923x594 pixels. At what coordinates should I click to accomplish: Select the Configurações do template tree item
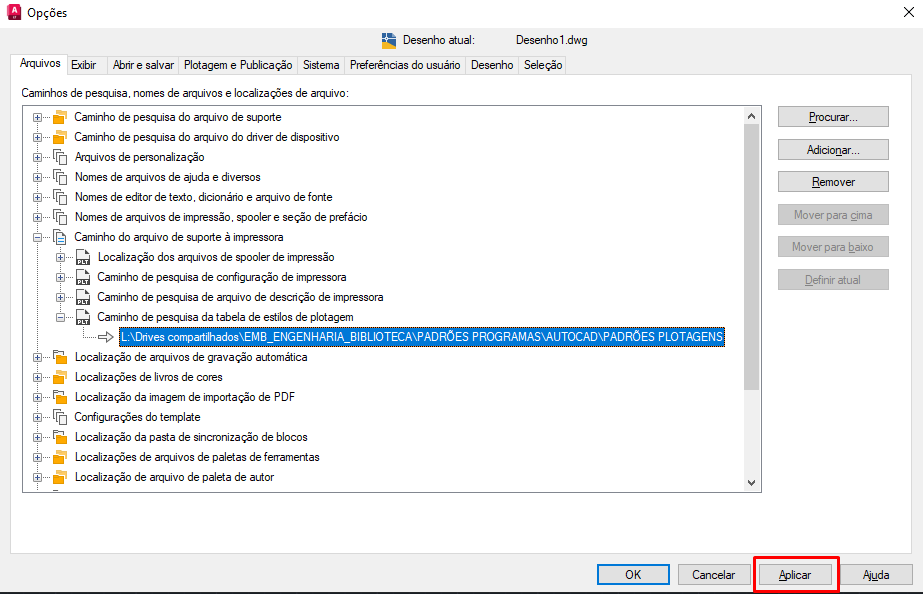click(x=137, y=417)
